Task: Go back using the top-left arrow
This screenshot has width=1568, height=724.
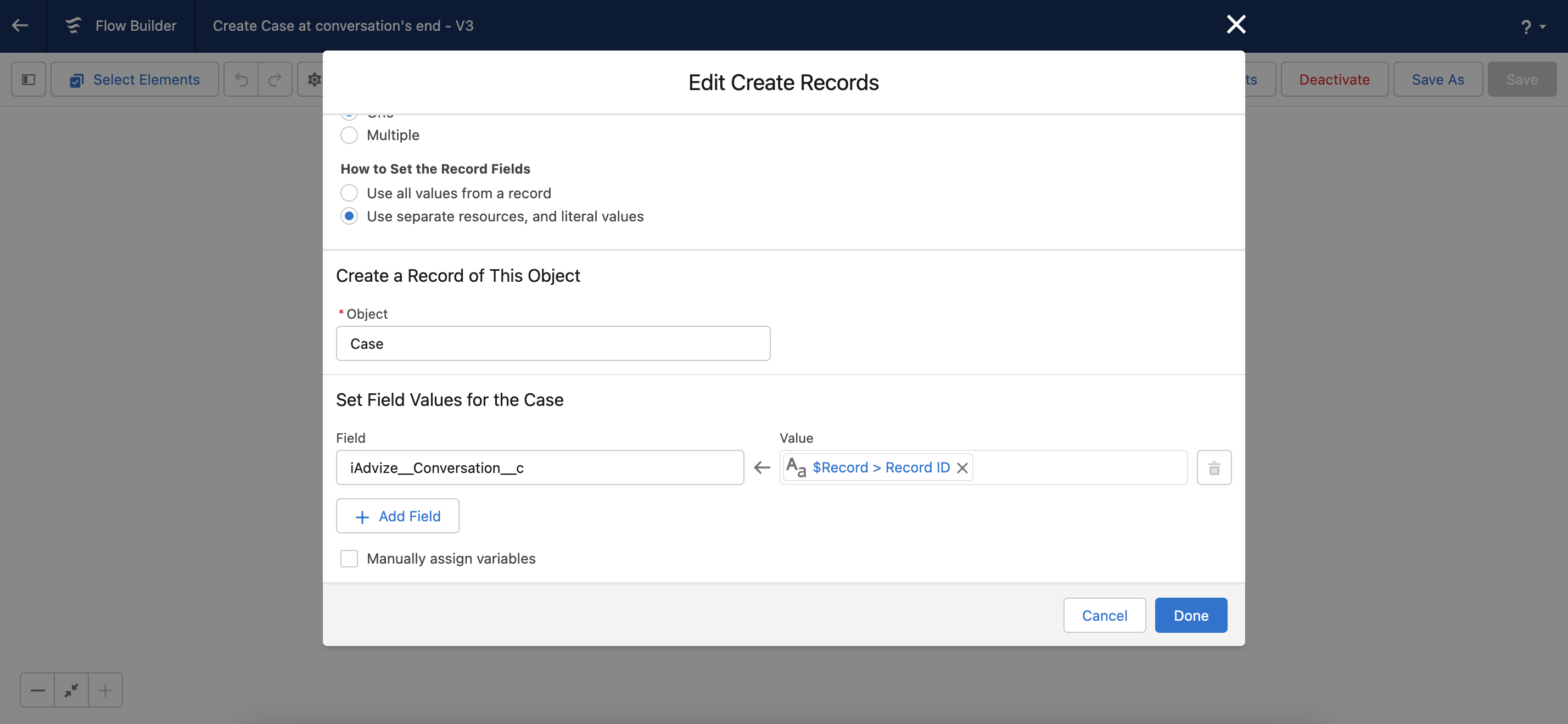Action: point(20,26)
